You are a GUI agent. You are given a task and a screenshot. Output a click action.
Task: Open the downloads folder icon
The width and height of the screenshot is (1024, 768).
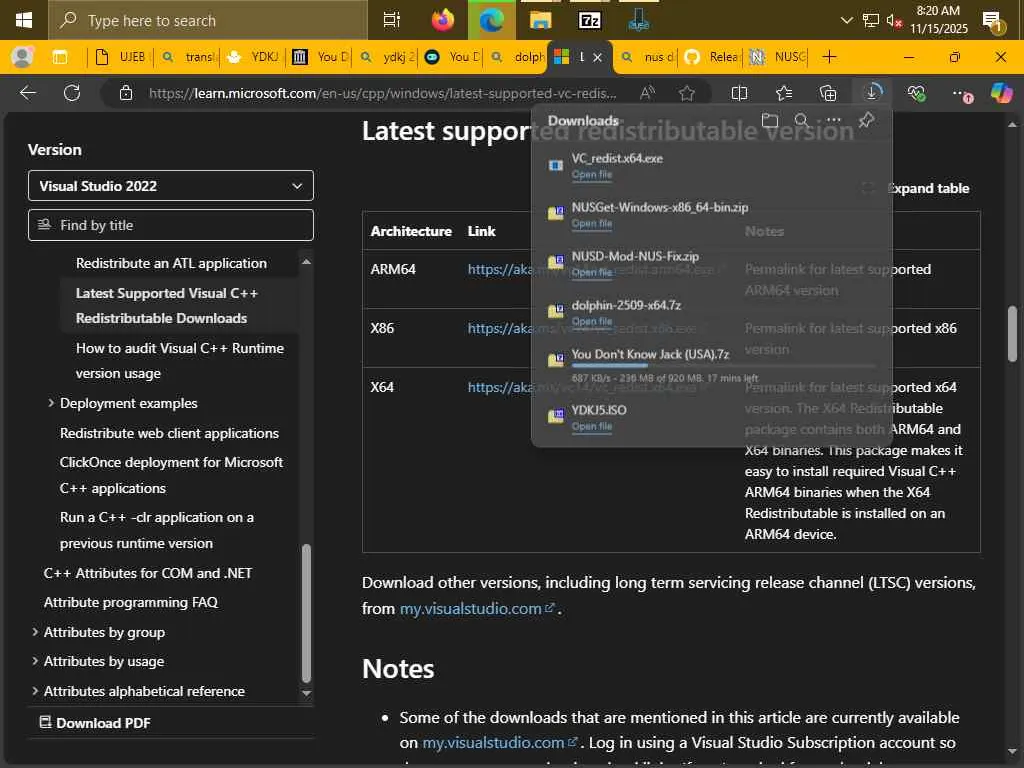point(770,120)
